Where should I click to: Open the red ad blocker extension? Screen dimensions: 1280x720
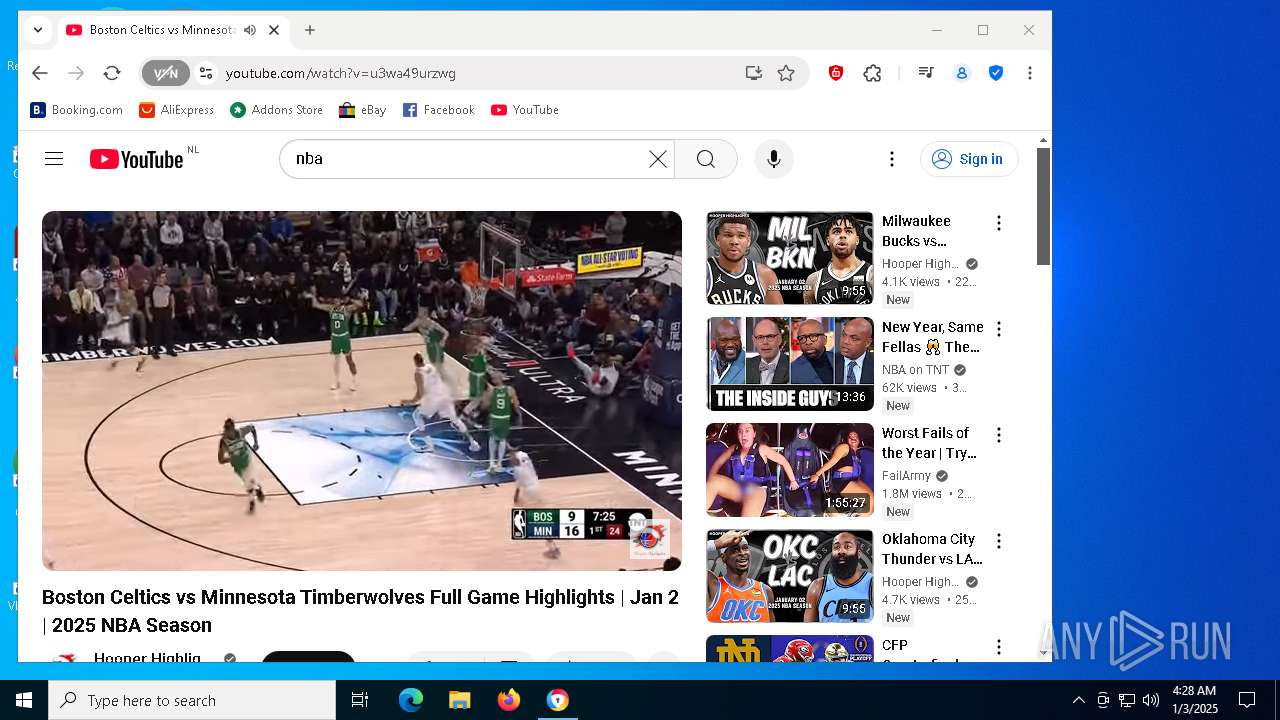pos(836,73)
